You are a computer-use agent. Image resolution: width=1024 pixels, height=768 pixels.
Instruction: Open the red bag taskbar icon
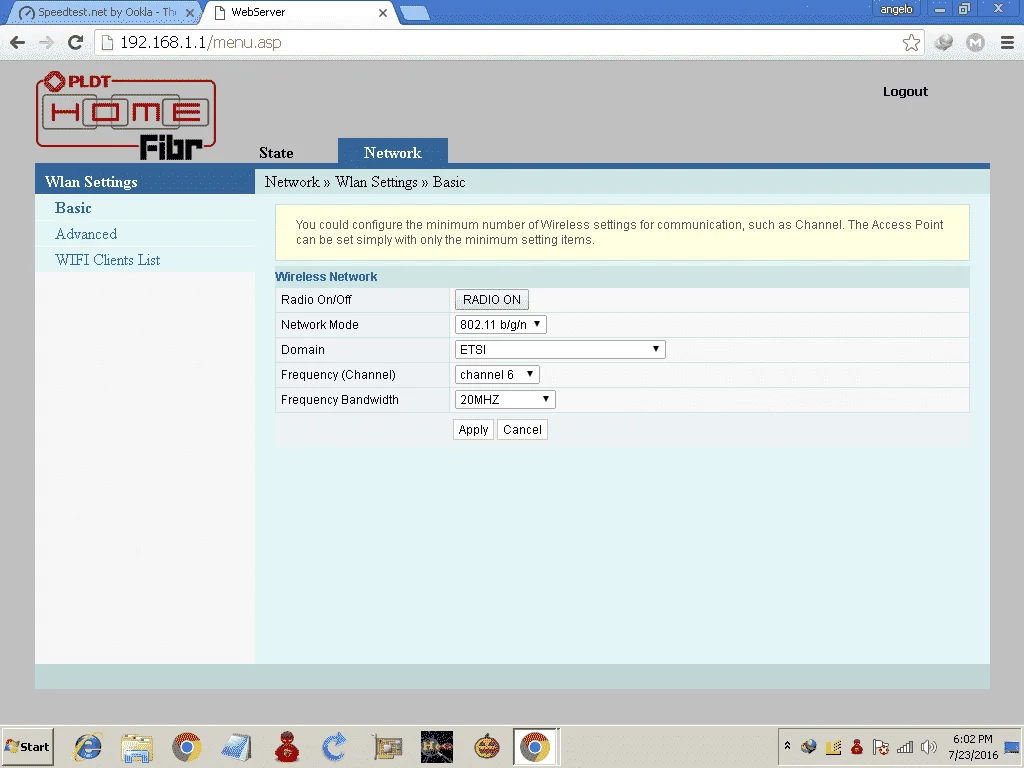point(287,747)
